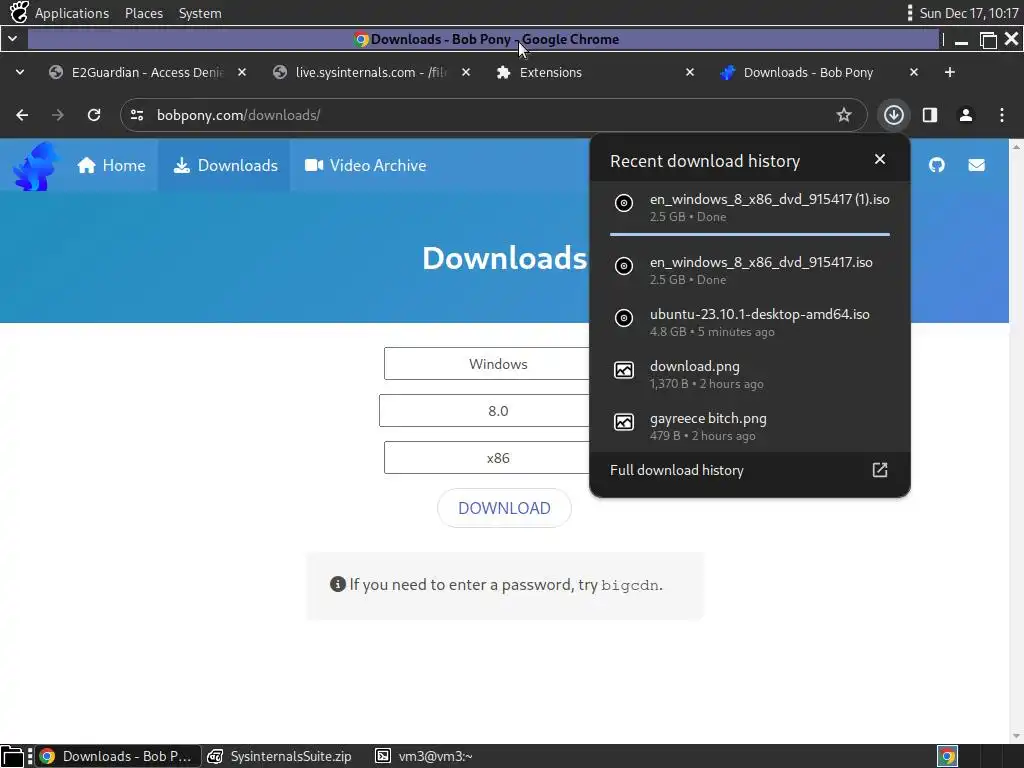Open gayreece bitch.png download entry
This screenshot has height=768, width=1024.
[x=750, y=426]
